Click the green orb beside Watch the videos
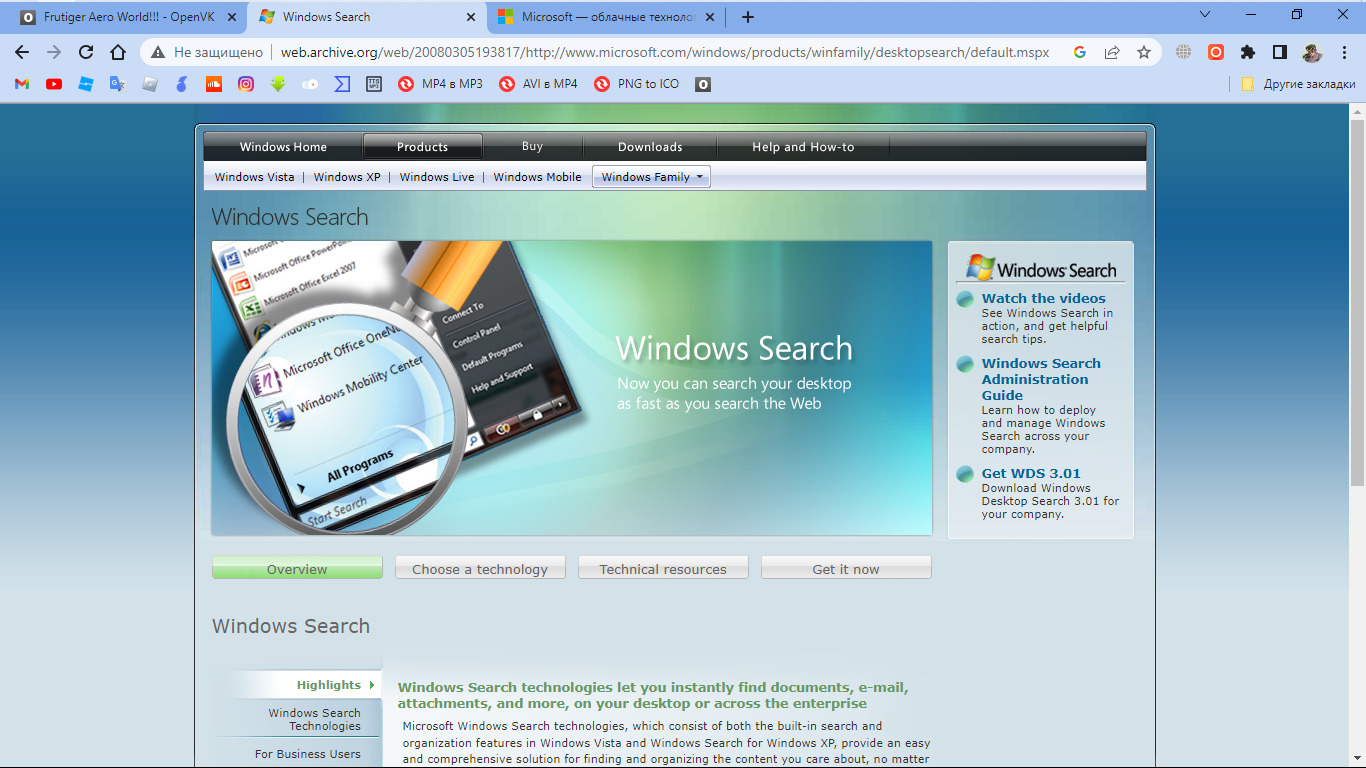 [965, 299]
